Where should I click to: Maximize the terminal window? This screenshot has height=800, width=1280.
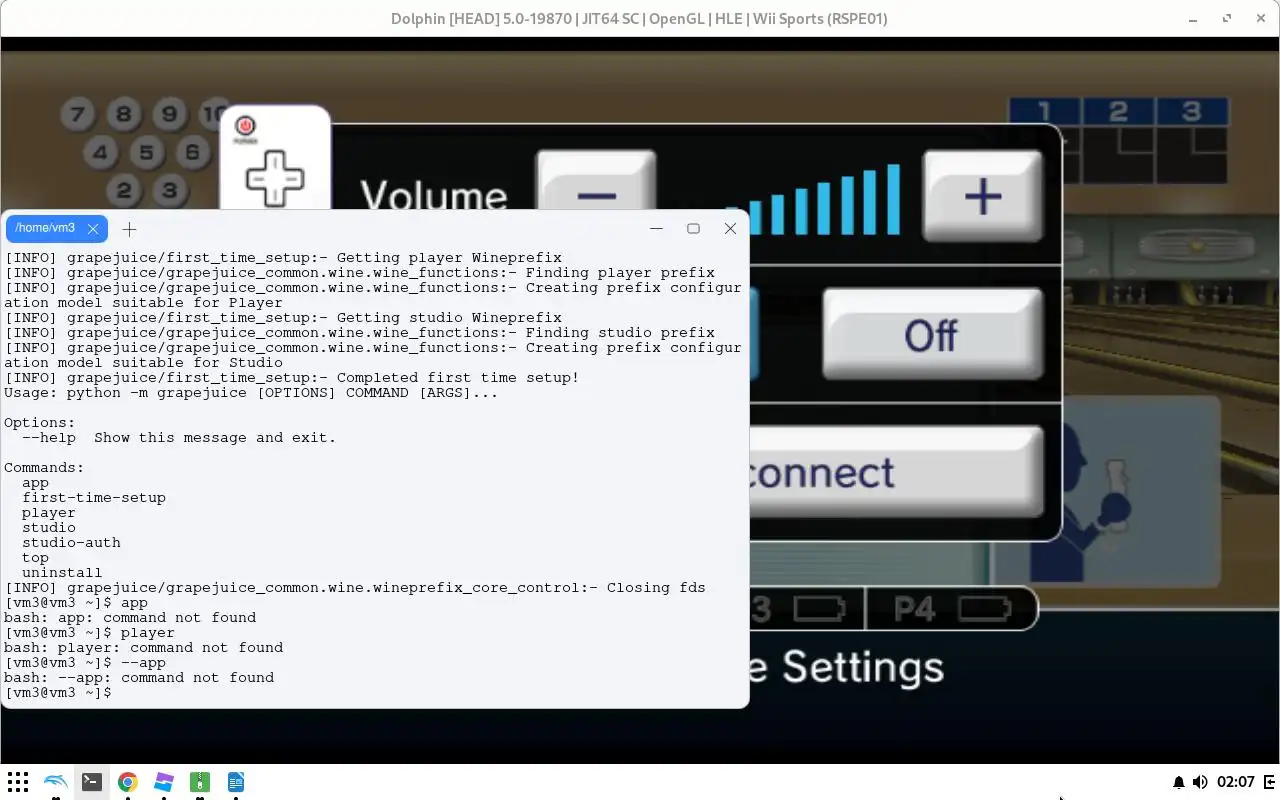point(693,228)
